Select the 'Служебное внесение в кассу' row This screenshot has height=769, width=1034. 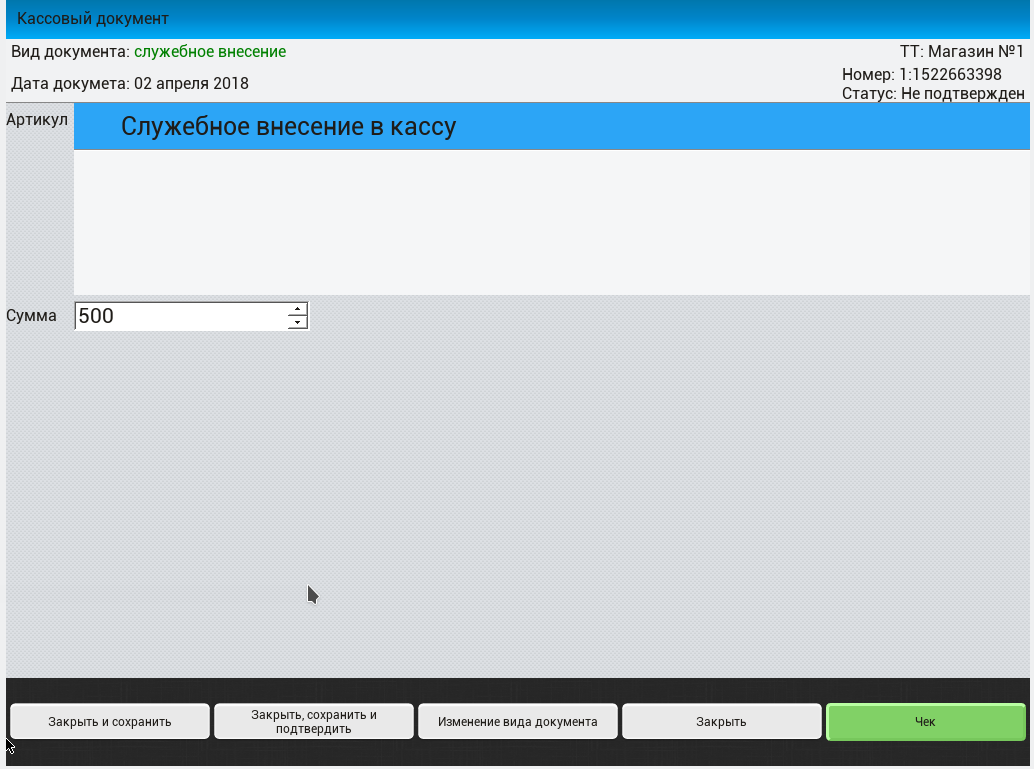pyautogui.click(x=551, y=126)
